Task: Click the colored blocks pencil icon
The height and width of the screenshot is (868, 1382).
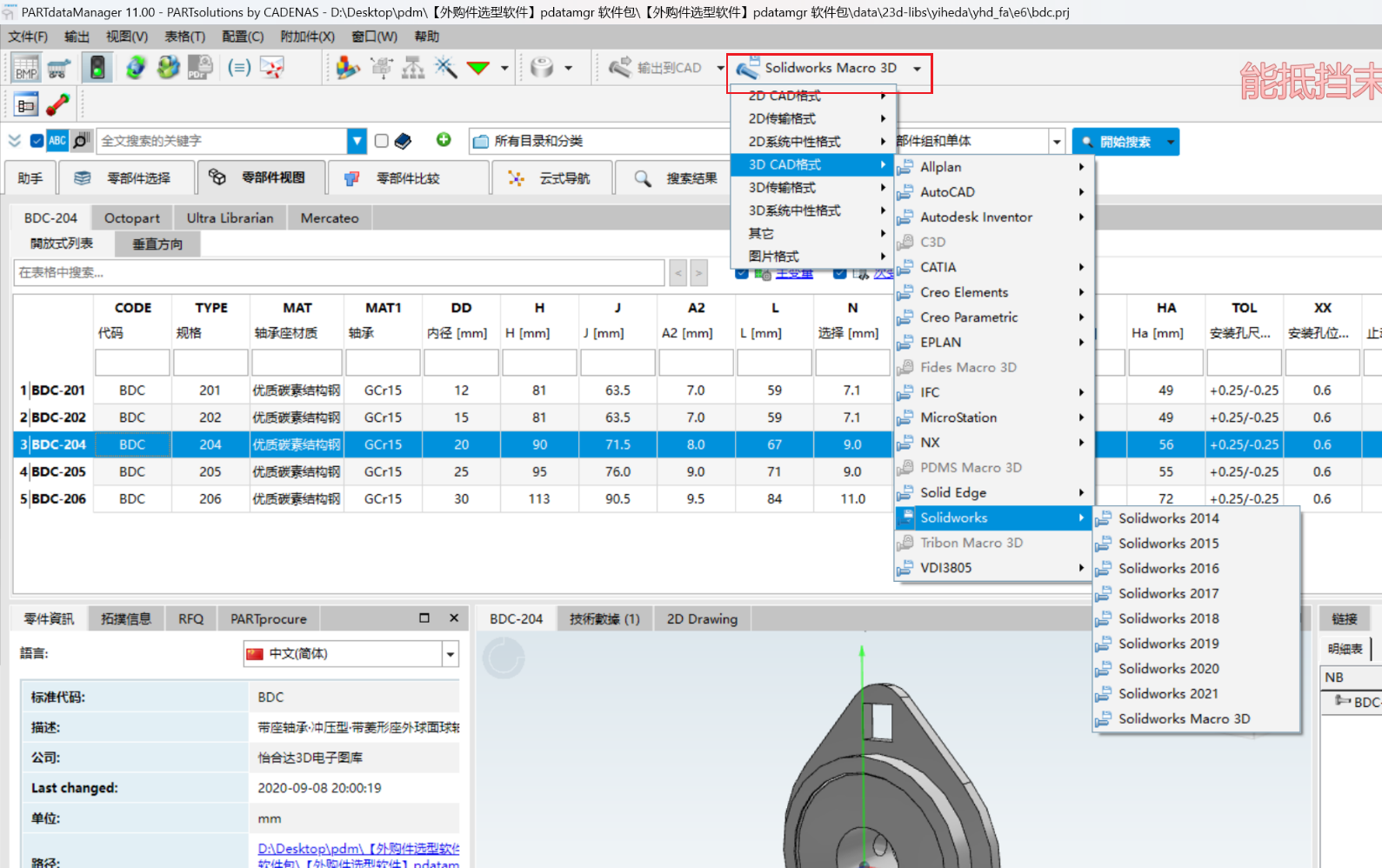Action: (x=348, y=68)
